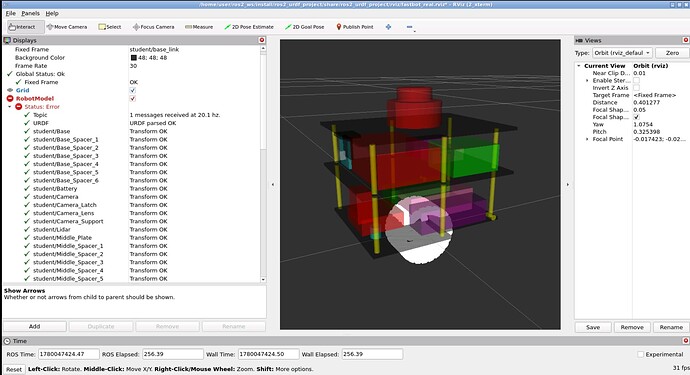Choose the Select tool
Viewport: 690px width, 375px height.
coord(110,27)
